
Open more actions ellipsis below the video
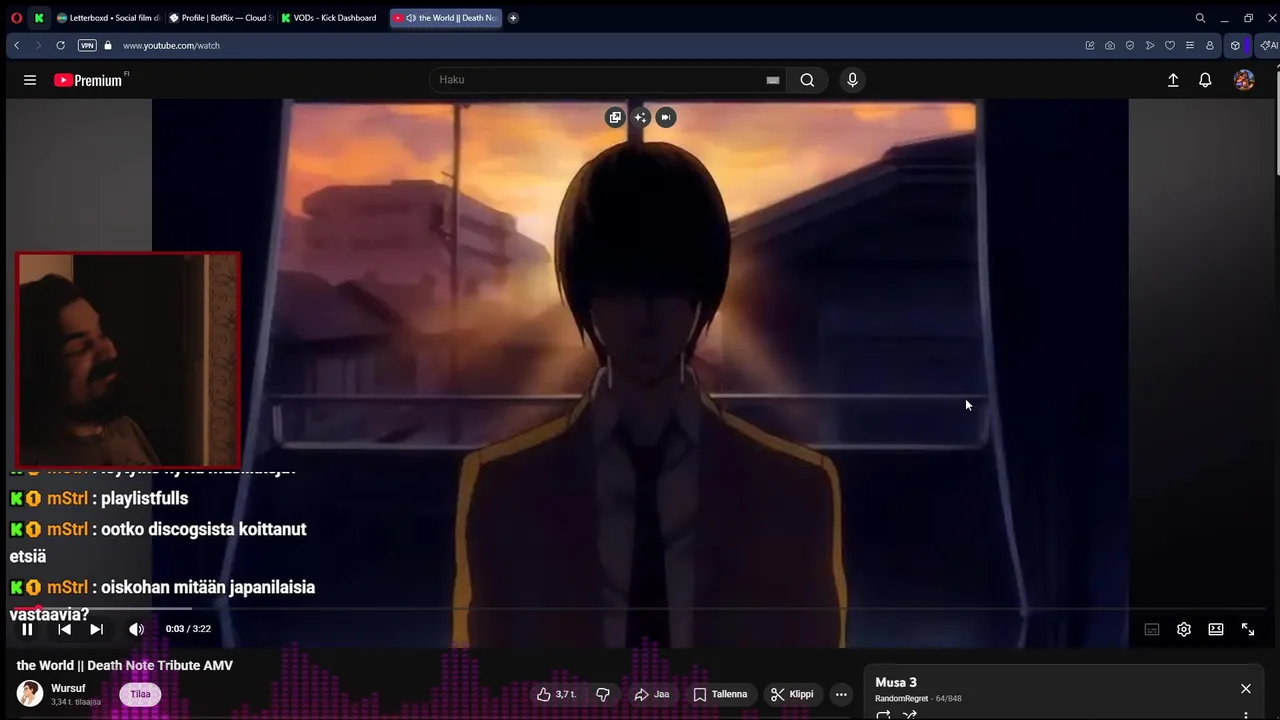tap(841, 694)
